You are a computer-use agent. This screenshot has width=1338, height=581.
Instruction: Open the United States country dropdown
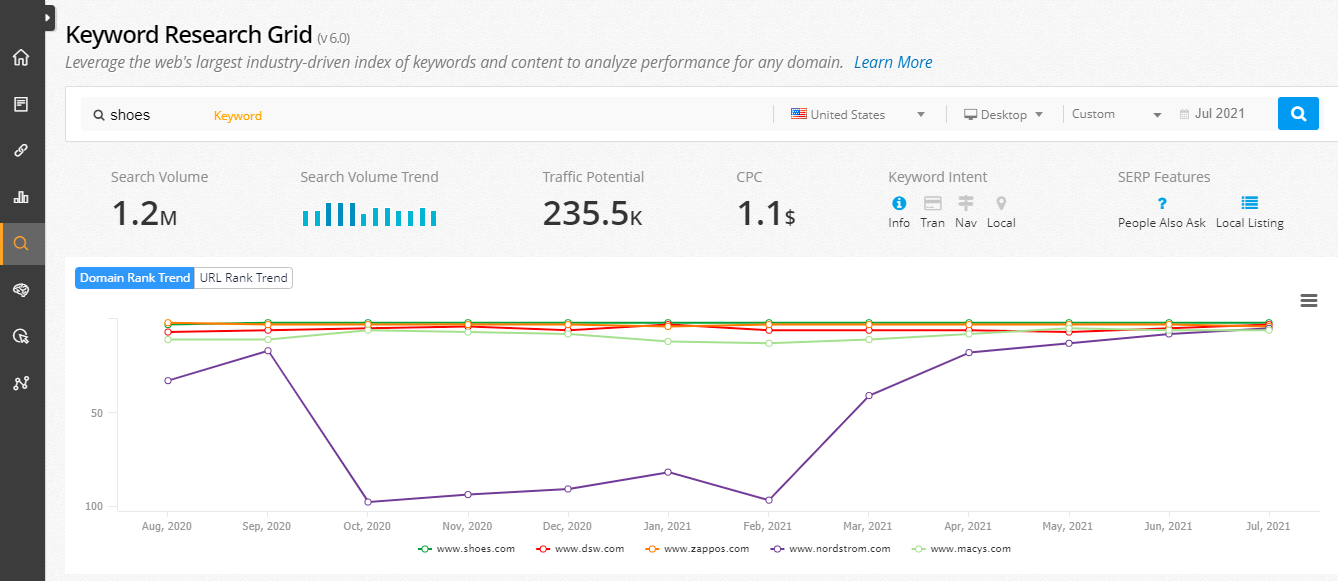858,115
